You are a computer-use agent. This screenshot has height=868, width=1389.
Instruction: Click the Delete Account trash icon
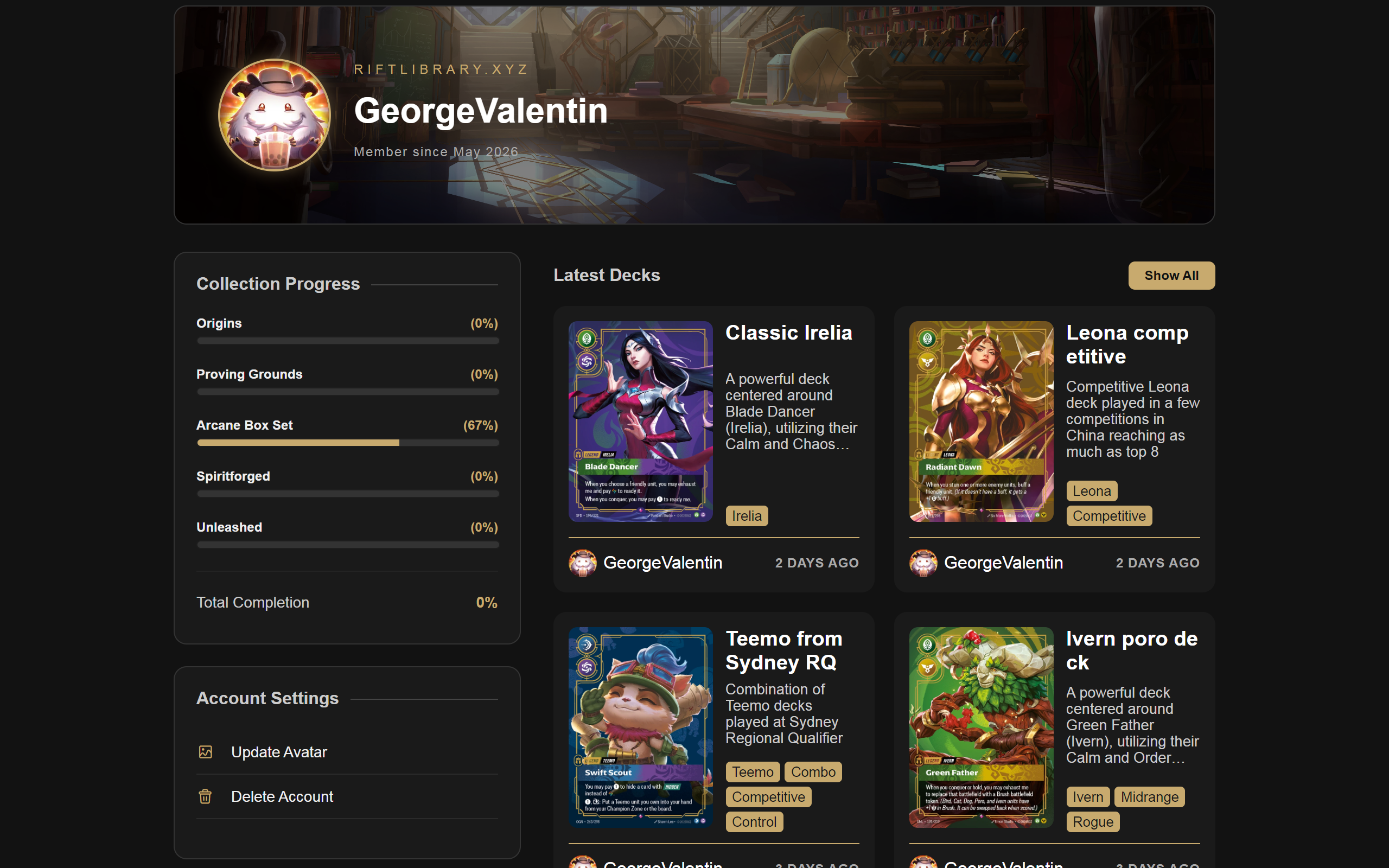pos(206,797)
